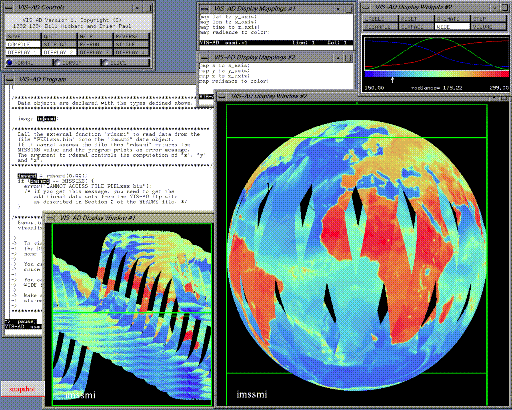Screen dimensions: 512x410
Task: Toggle DISPLAY 3 in the Controls window
Action: [95, 52]
